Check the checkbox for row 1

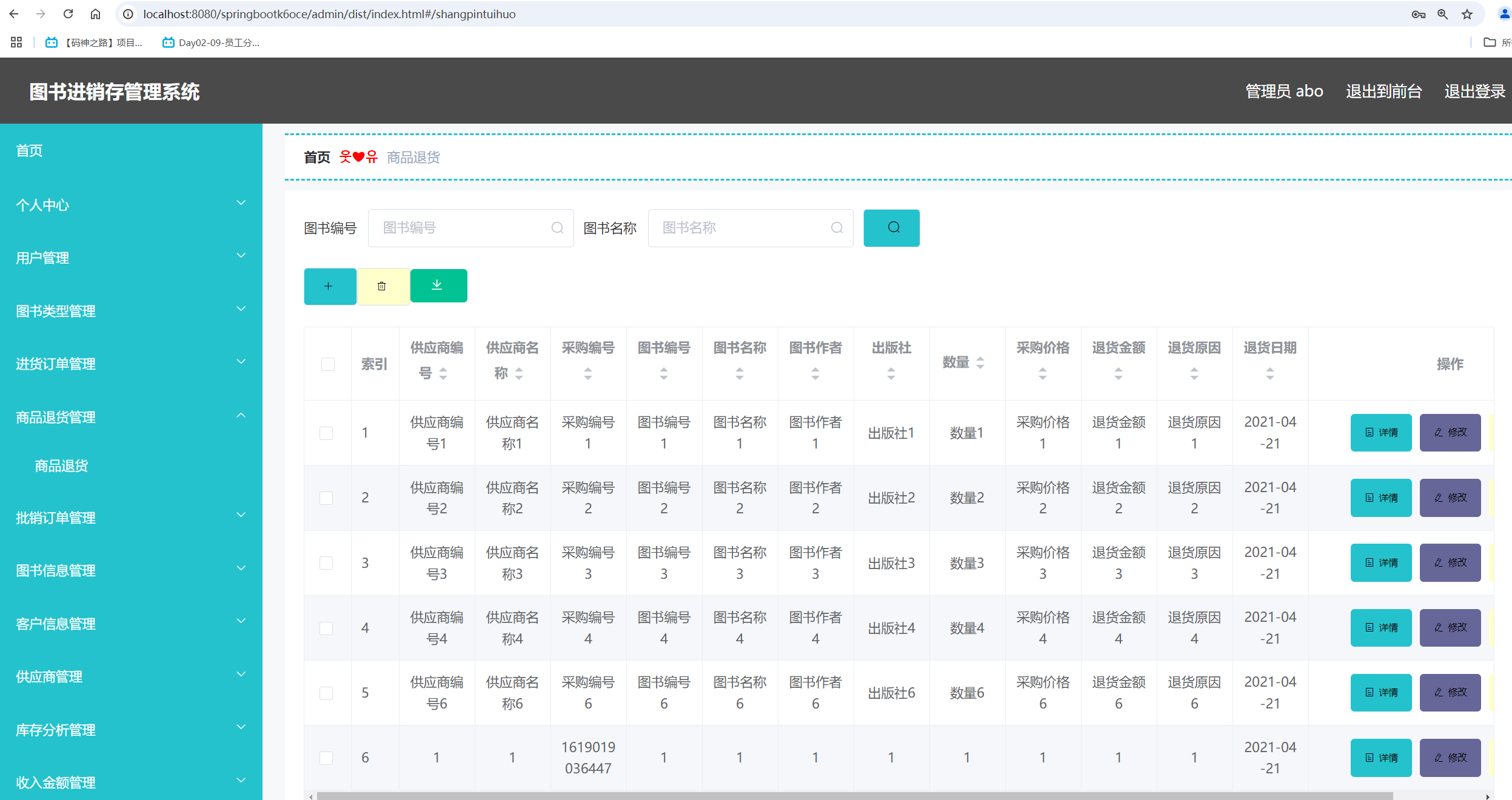(x=326, y=433)
